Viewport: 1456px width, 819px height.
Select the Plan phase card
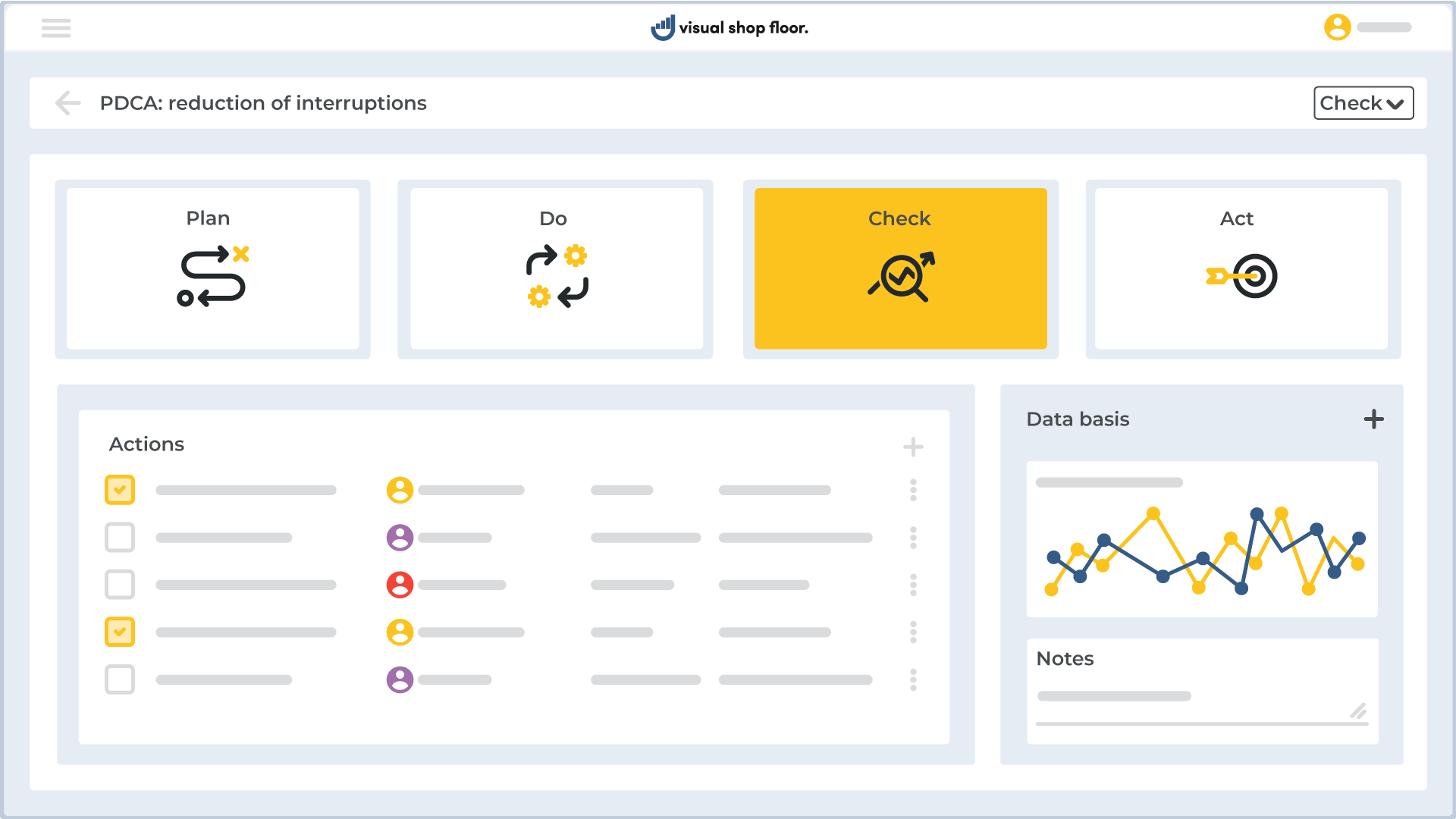pyautogui.click(x=212, y=268)
